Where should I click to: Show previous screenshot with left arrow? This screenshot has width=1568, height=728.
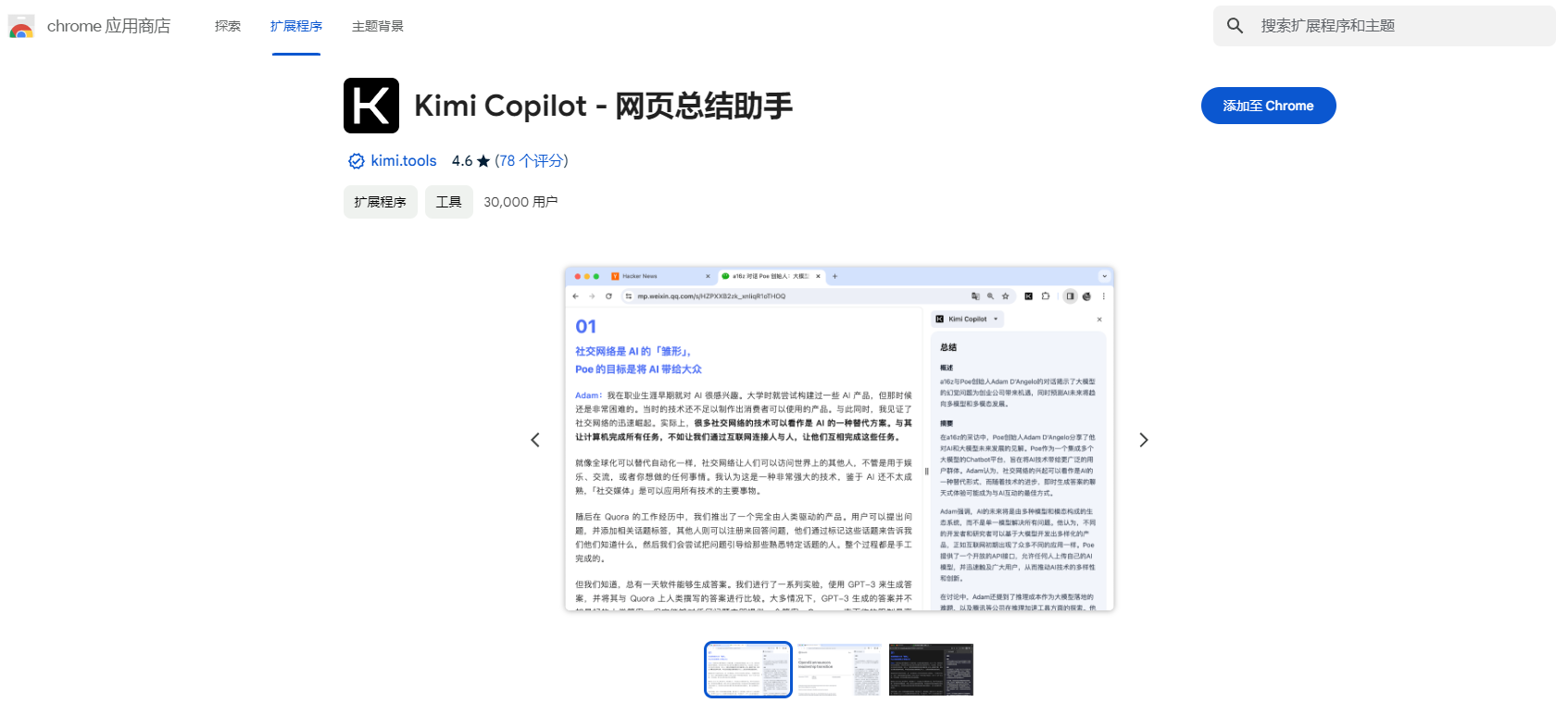coord(535,440)
